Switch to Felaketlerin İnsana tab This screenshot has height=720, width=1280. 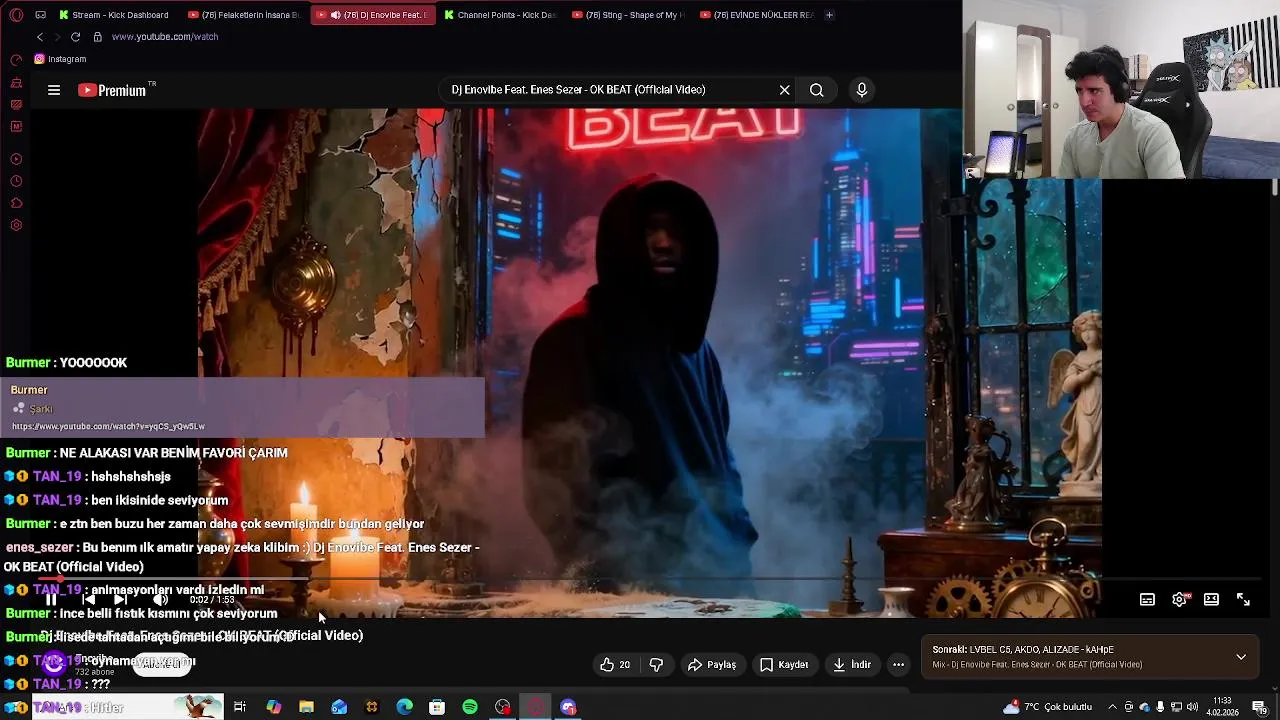click(x=243, y=15)
